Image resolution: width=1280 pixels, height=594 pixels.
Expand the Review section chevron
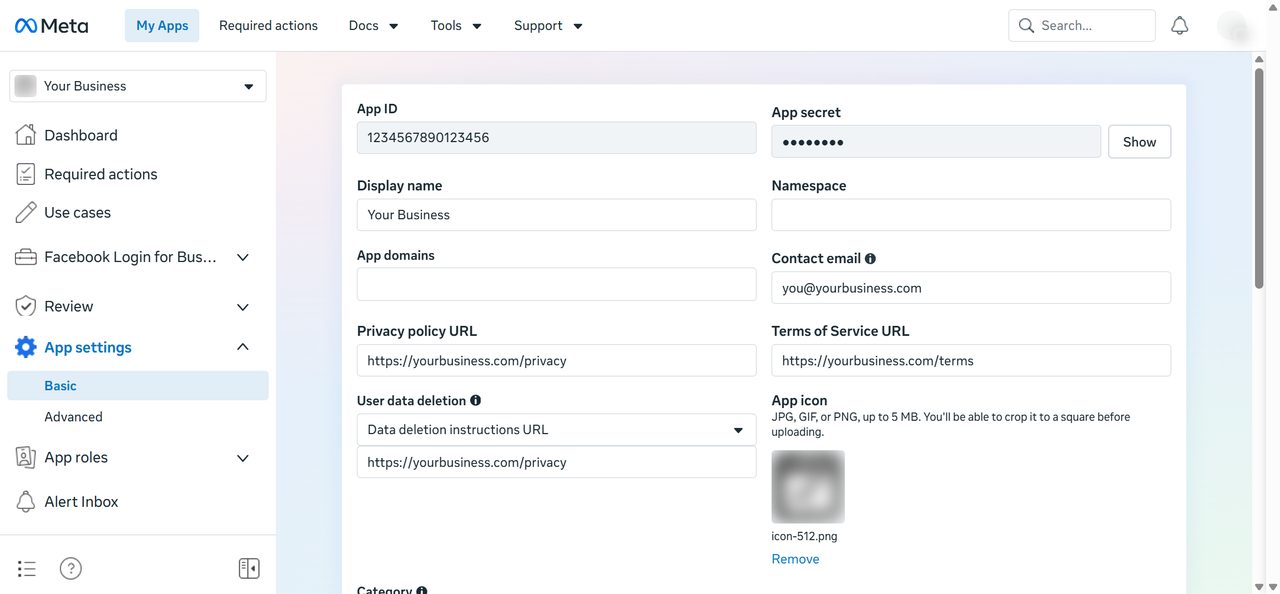[x=242, y=307]
